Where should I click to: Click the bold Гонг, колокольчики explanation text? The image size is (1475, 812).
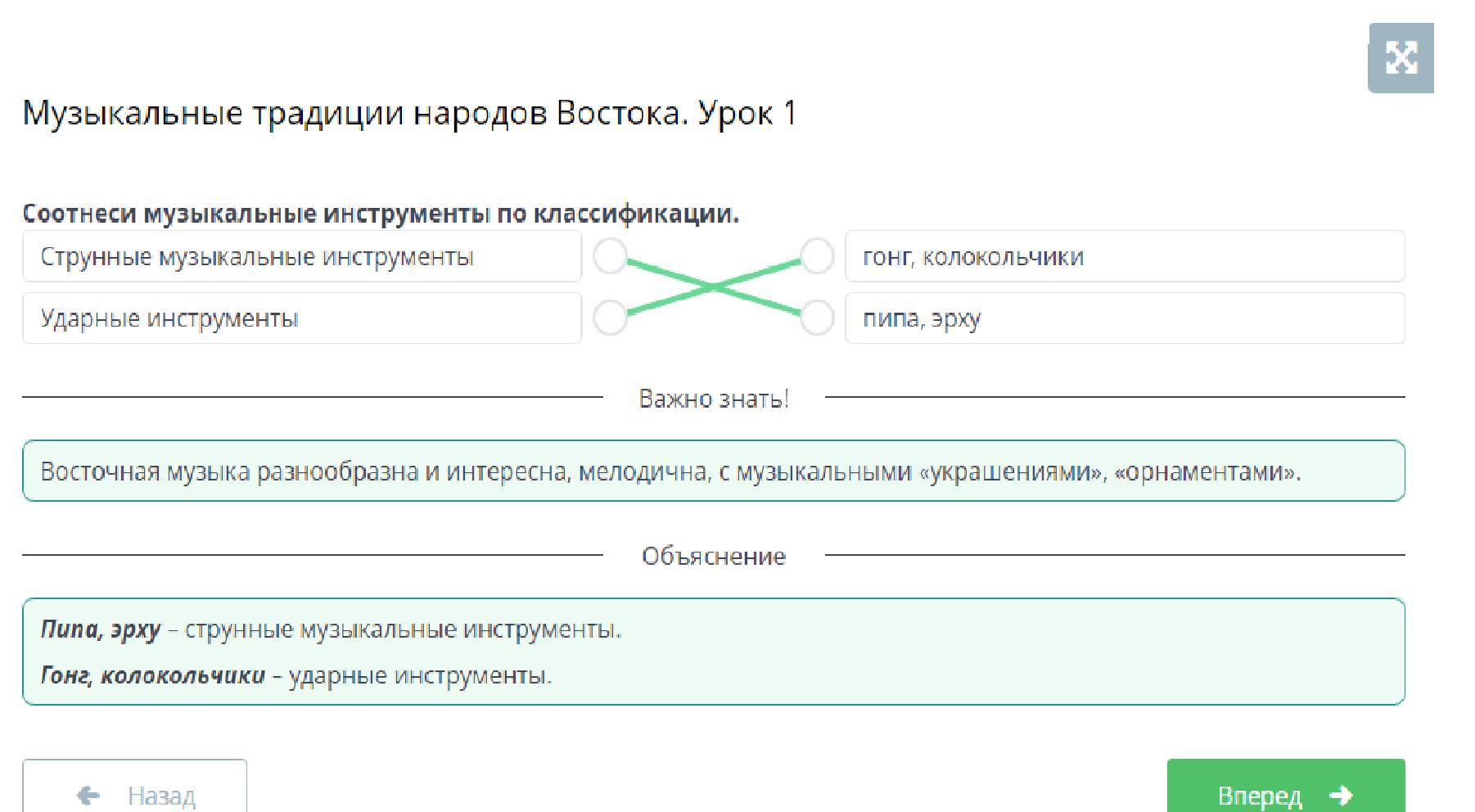point(153,675)
